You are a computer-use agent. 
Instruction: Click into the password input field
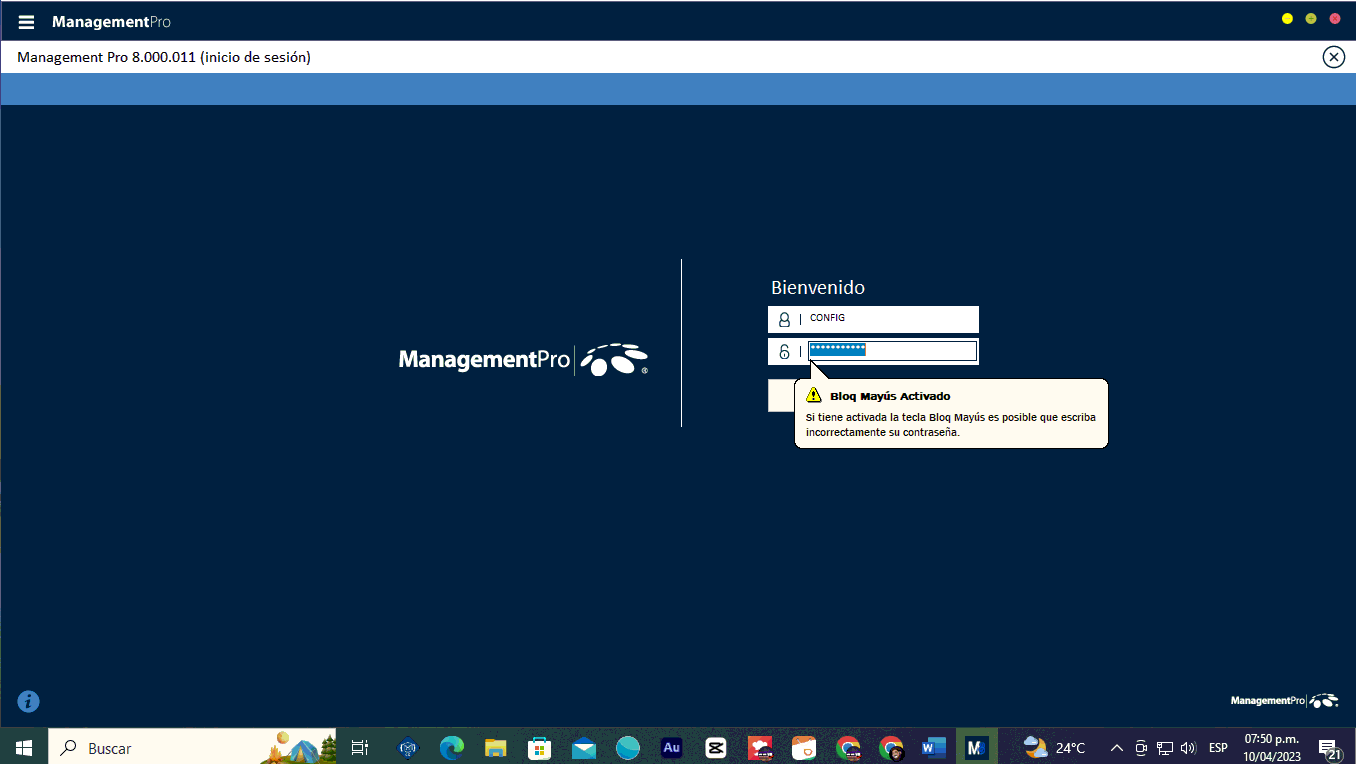click(892, 351)
